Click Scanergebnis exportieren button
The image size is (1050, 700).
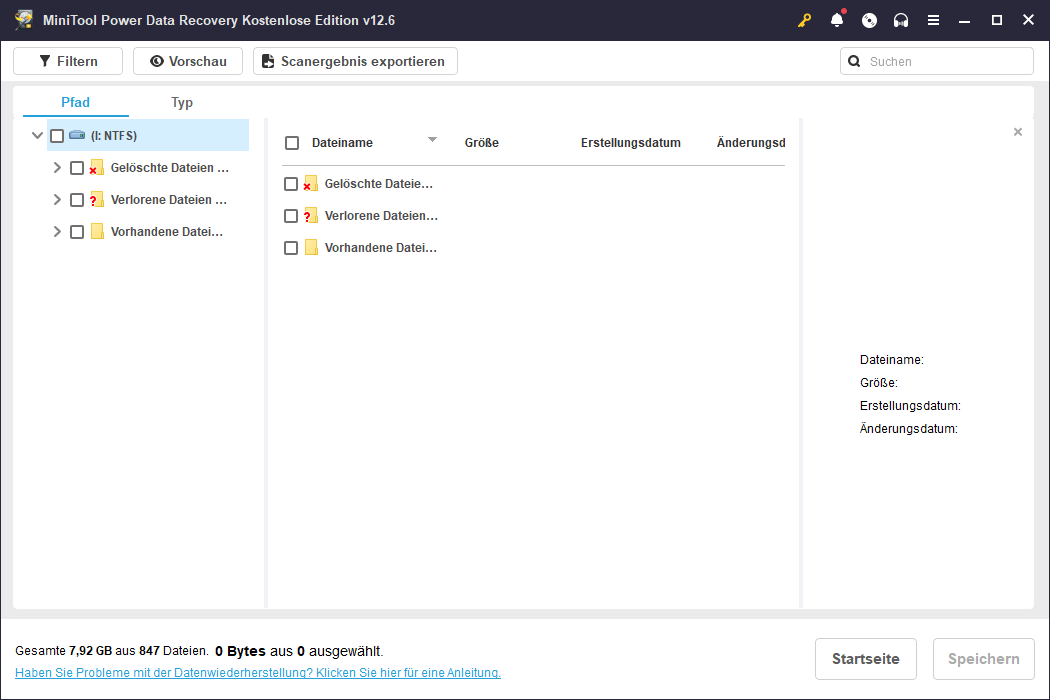(x=355, y=61)
